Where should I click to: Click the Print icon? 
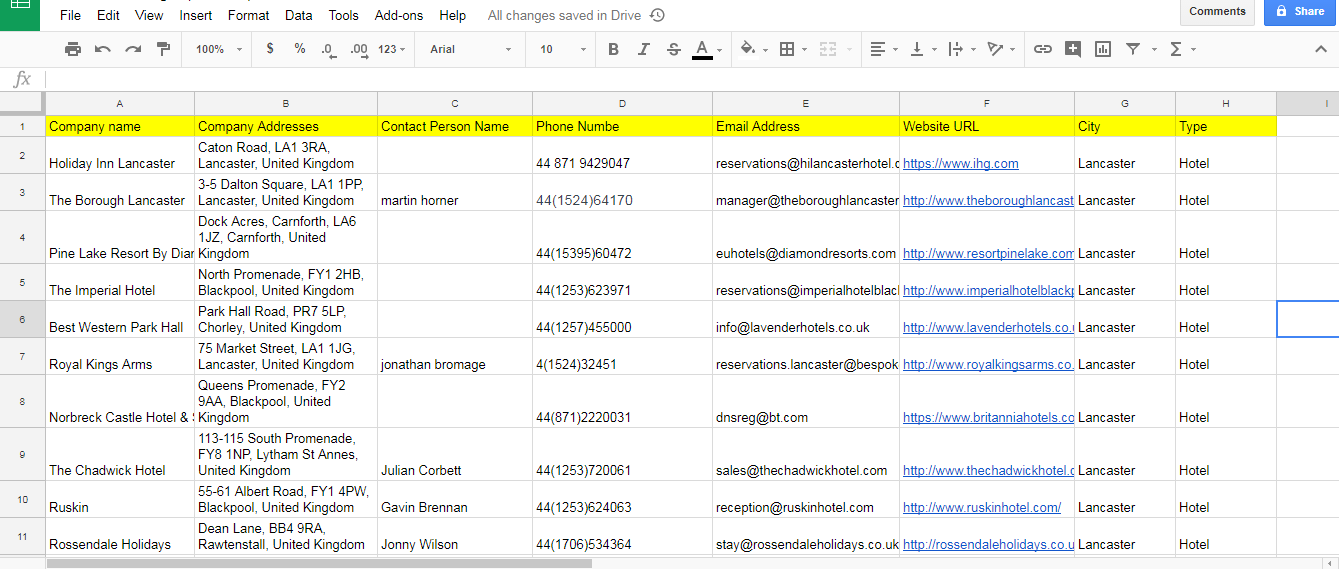[x=73, y=49]
